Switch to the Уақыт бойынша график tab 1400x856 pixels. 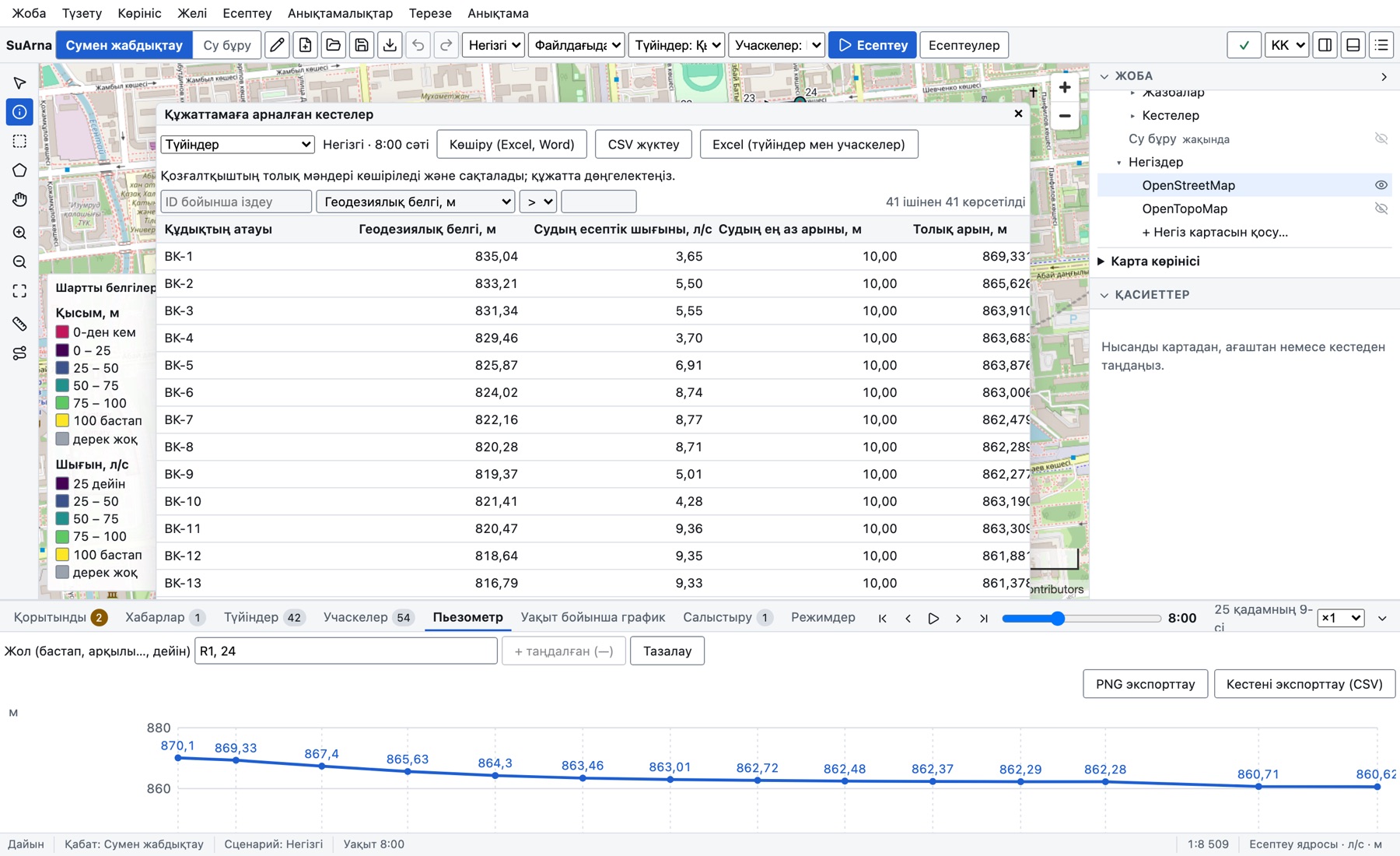point(593,617)
